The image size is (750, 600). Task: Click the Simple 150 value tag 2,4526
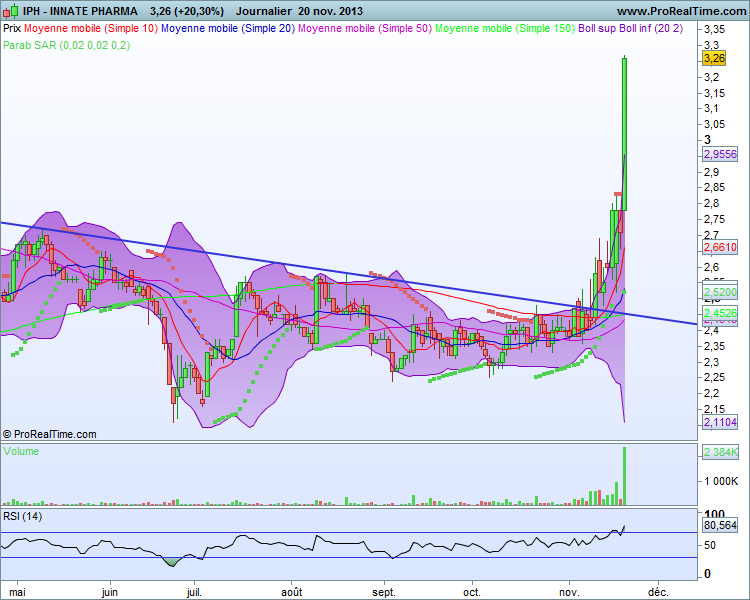(x=720, y=313)
